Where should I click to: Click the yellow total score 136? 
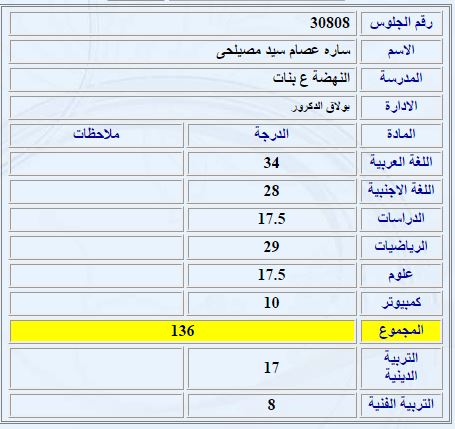(182, 331)
